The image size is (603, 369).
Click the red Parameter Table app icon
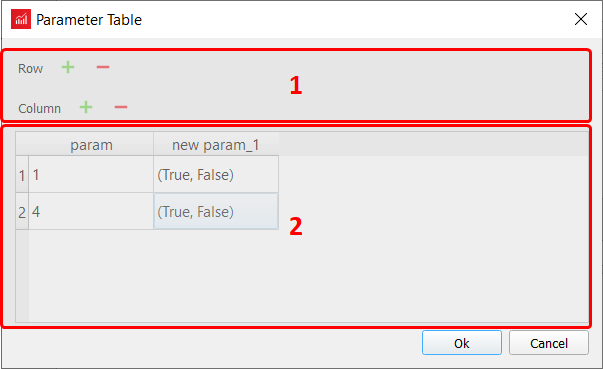click(21, 19)
